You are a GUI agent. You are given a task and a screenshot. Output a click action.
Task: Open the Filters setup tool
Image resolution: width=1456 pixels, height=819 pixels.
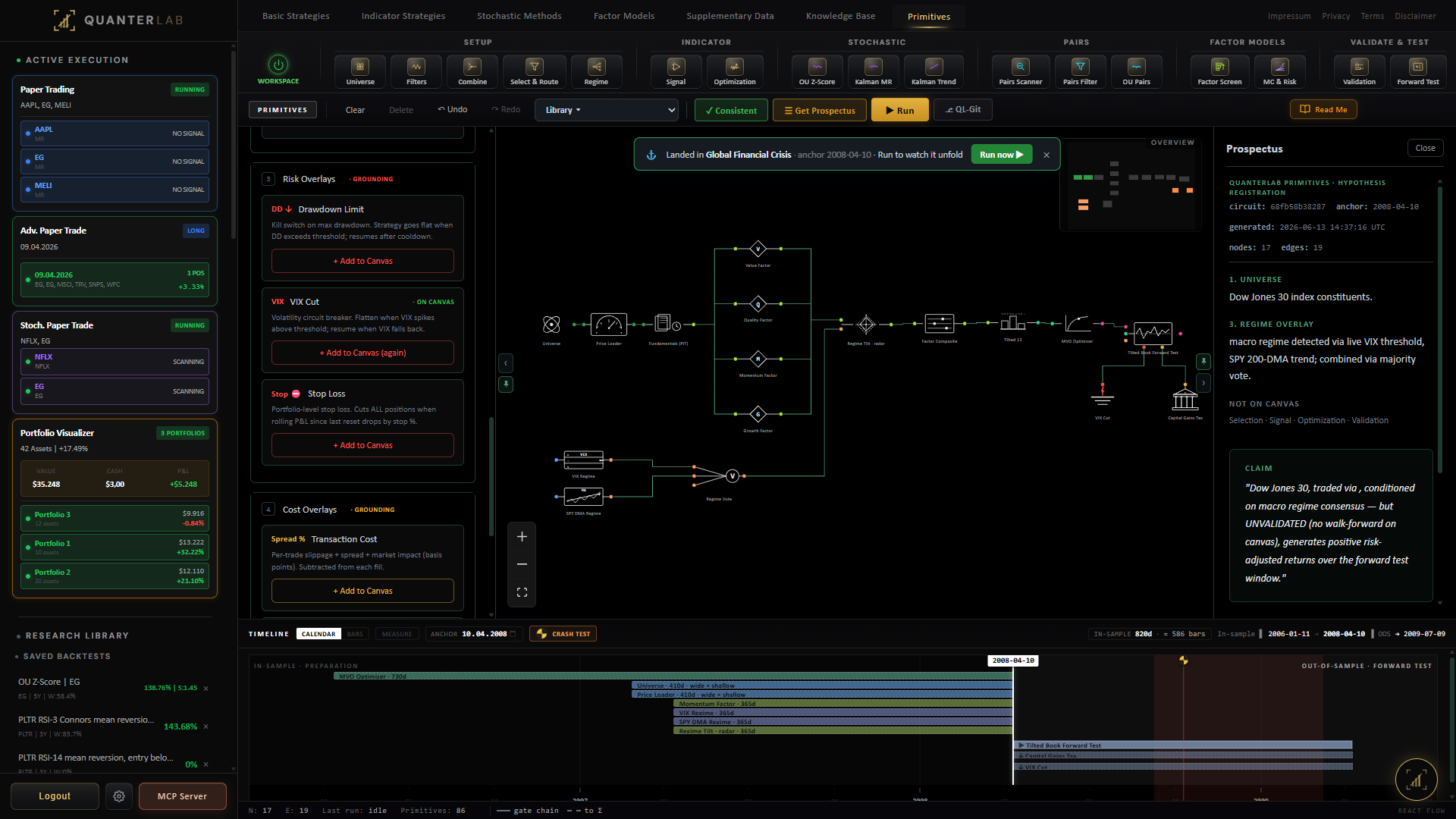(x=416, y=72)
